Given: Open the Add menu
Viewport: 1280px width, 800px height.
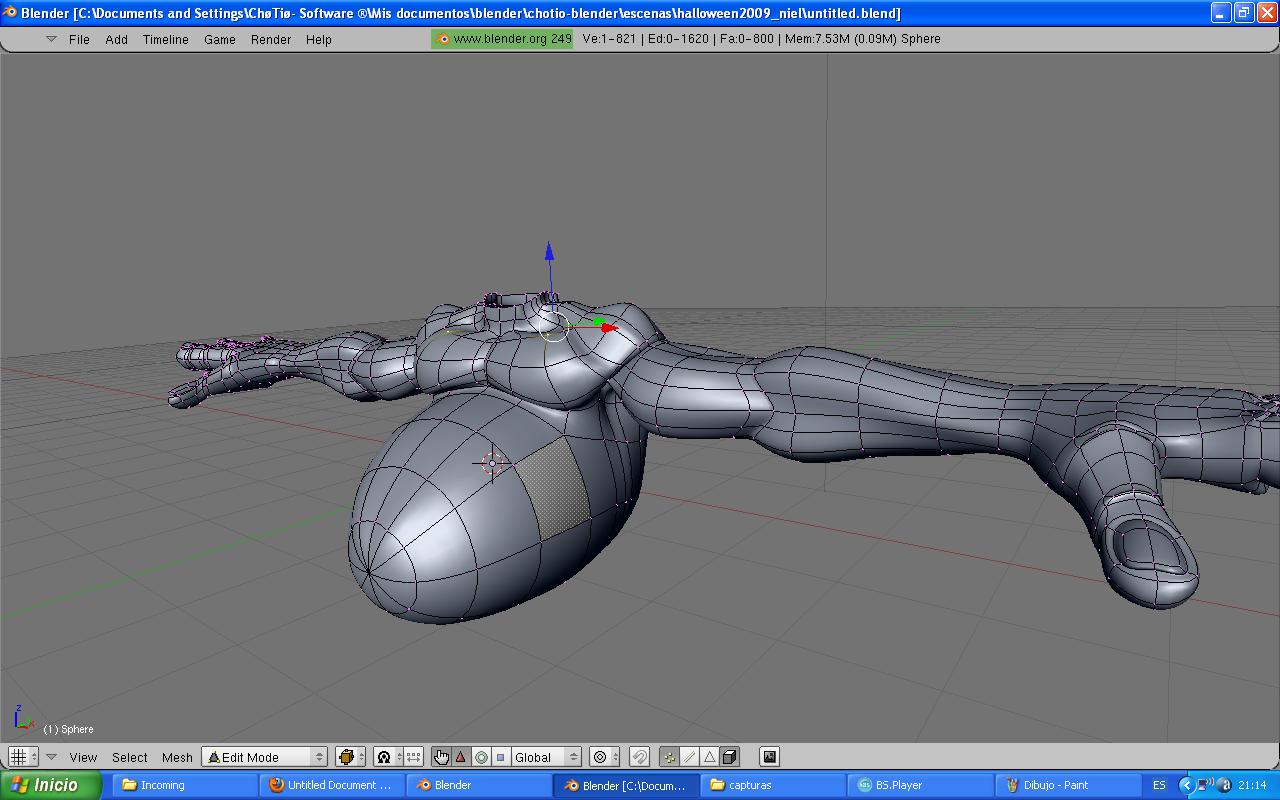Looking at the screenshot, I should (117, 39).
